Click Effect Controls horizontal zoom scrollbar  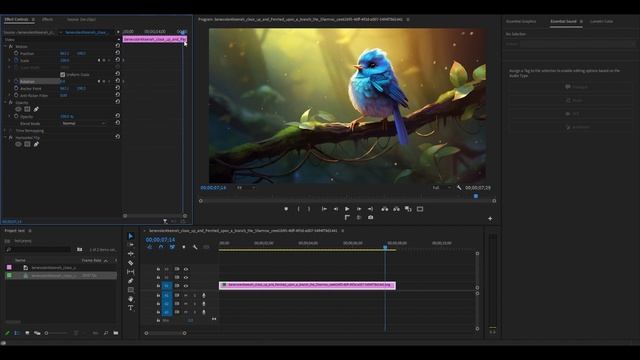coord(155,216)
